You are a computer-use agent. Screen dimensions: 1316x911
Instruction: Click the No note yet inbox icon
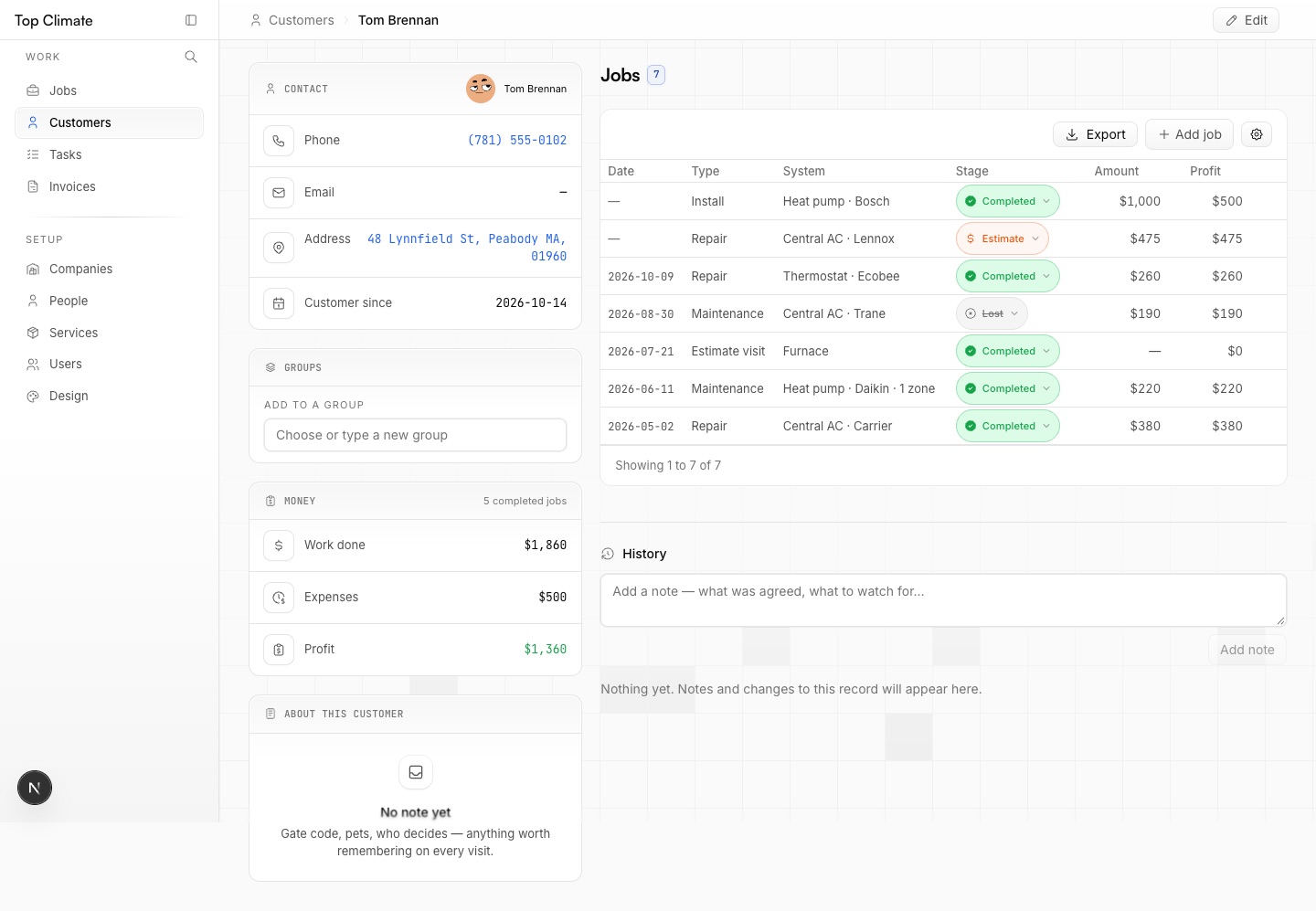click(416, 772)
